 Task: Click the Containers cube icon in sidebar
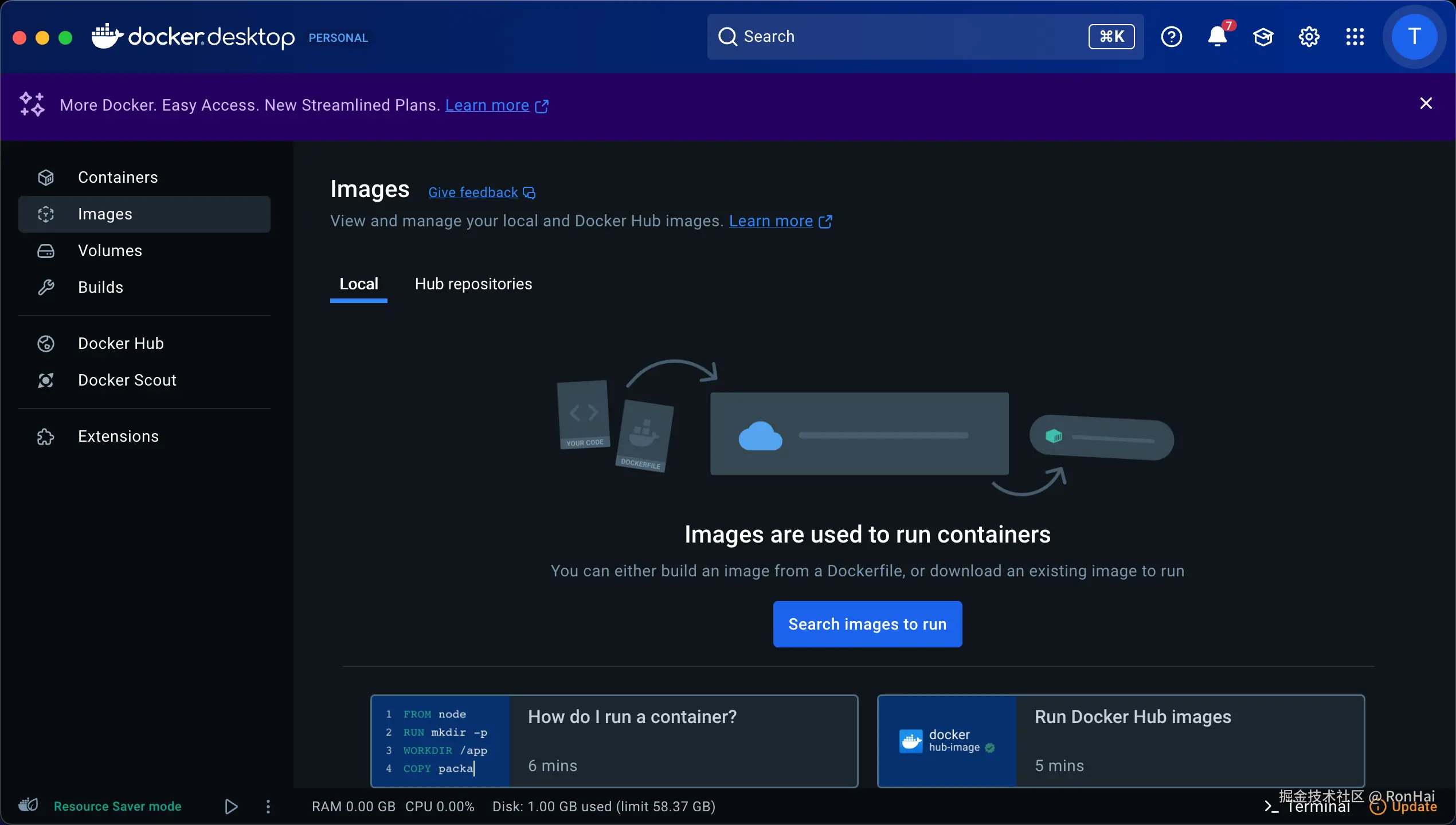(46, 178)
